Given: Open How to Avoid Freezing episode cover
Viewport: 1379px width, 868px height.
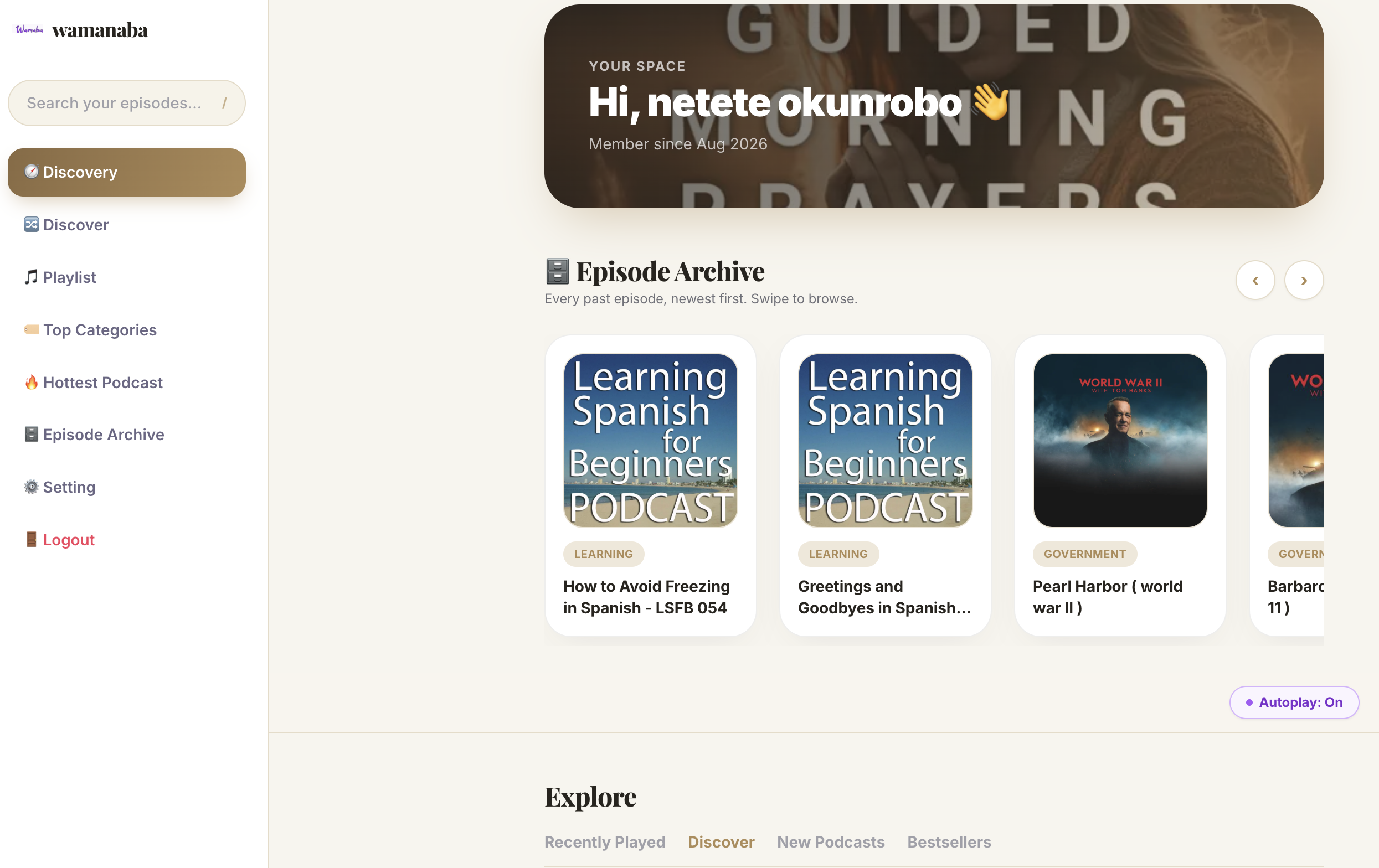Looking at the screenshot, I should [x=651, y=440].
